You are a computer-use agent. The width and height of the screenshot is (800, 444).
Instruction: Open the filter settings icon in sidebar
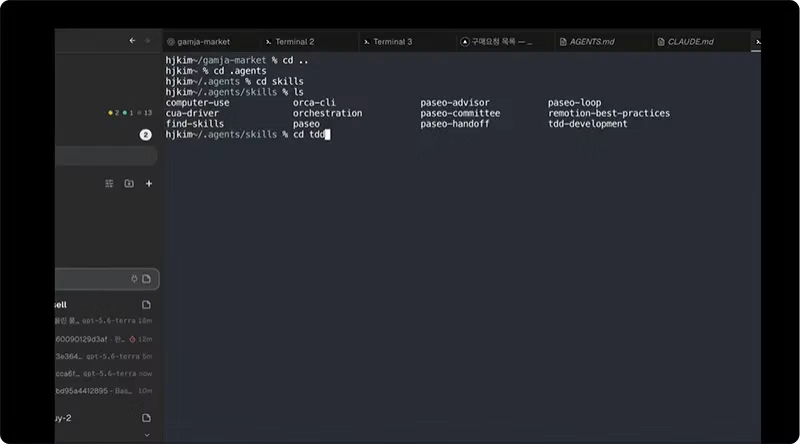(109, 183)
